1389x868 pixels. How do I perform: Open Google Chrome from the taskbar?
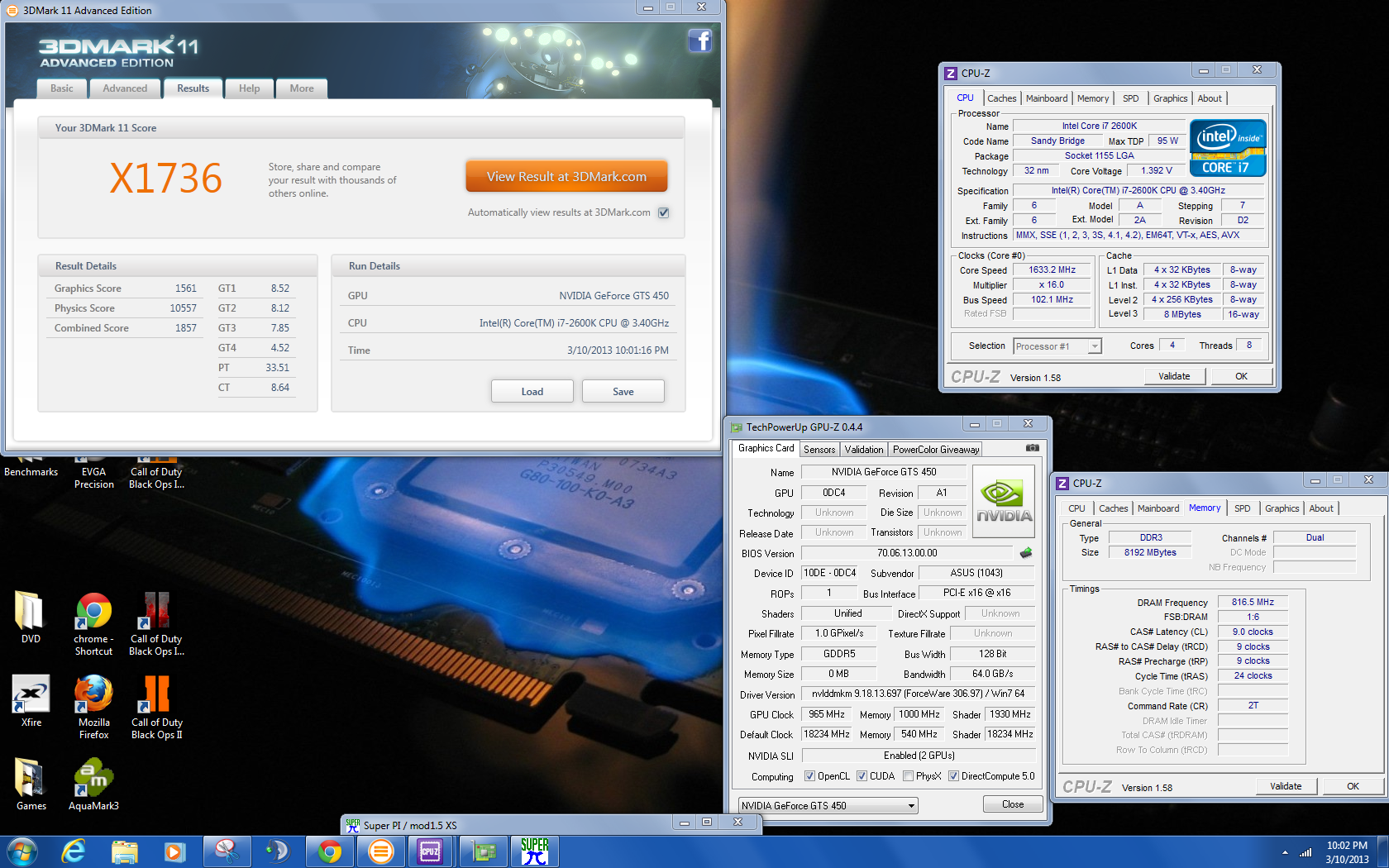[x=329, y=851]
